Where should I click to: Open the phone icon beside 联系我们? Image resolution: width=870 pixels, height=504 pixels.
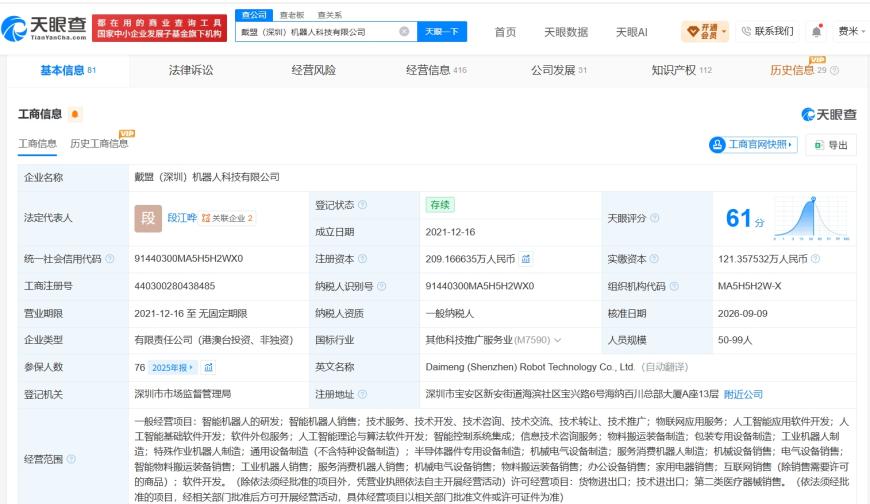click(x=746, y=32)
